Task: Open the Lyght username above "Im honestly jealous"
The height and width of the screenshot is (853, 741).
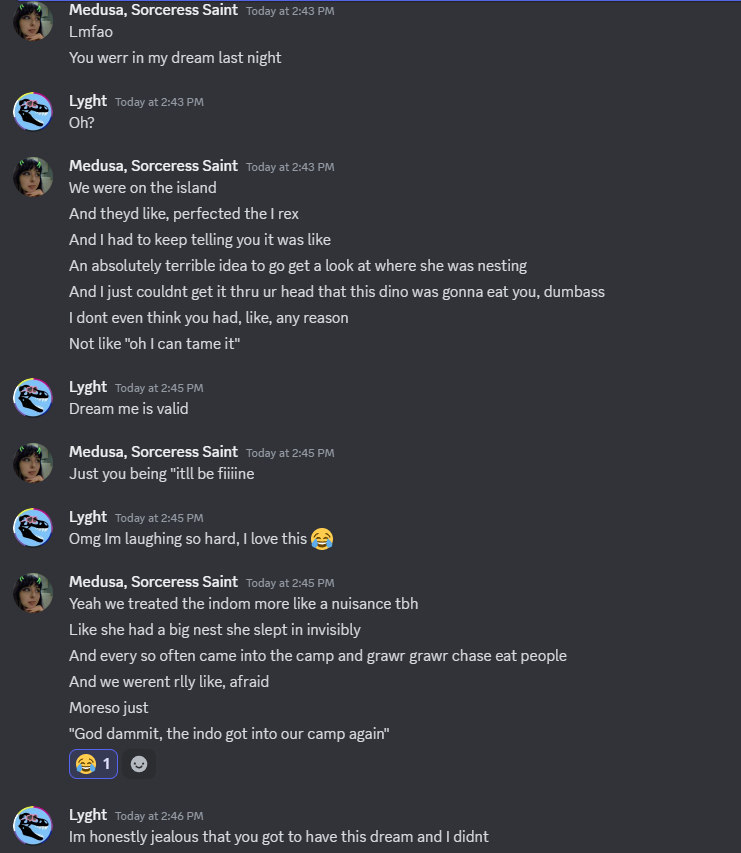Action: click(x=88, y=815)
